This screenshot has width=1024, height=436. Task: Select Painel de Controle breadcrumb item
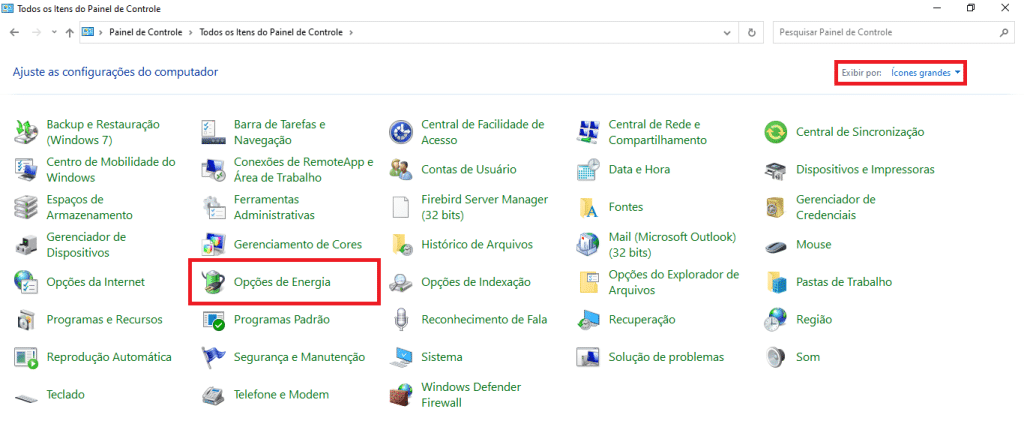[x=145, y=33]
